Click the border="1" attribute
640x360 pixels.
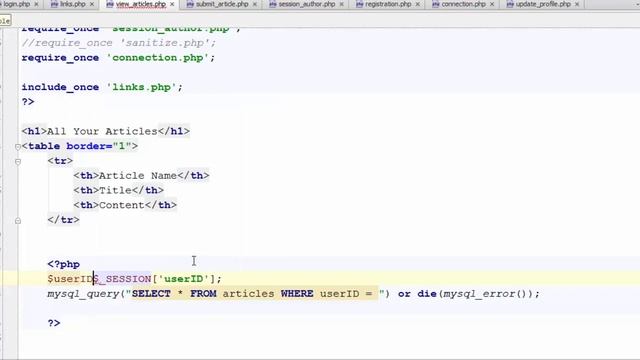(x=98, y=146)
